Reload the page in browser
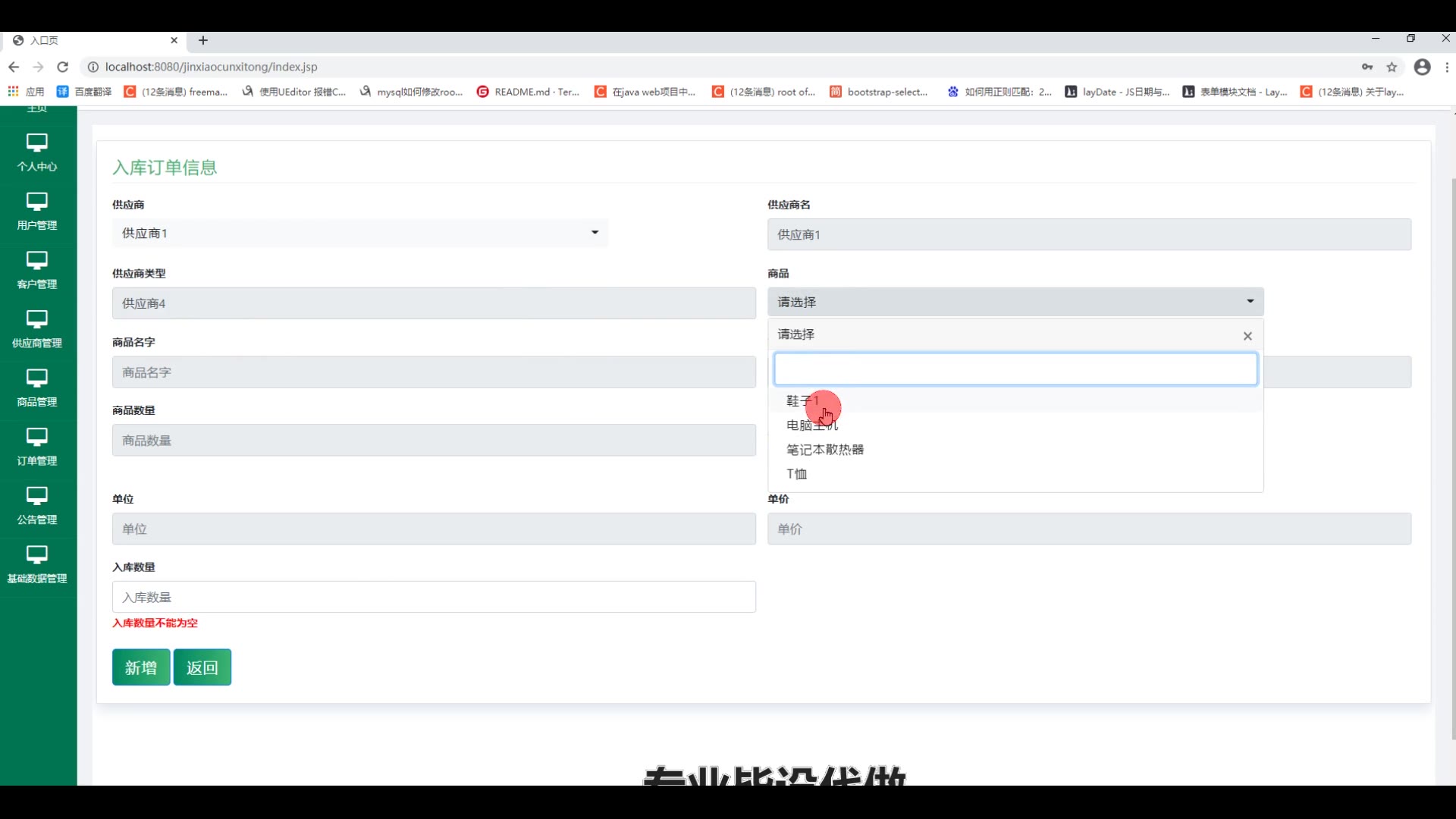Viewport: 1456px width, 819px height. pos(63,67)
